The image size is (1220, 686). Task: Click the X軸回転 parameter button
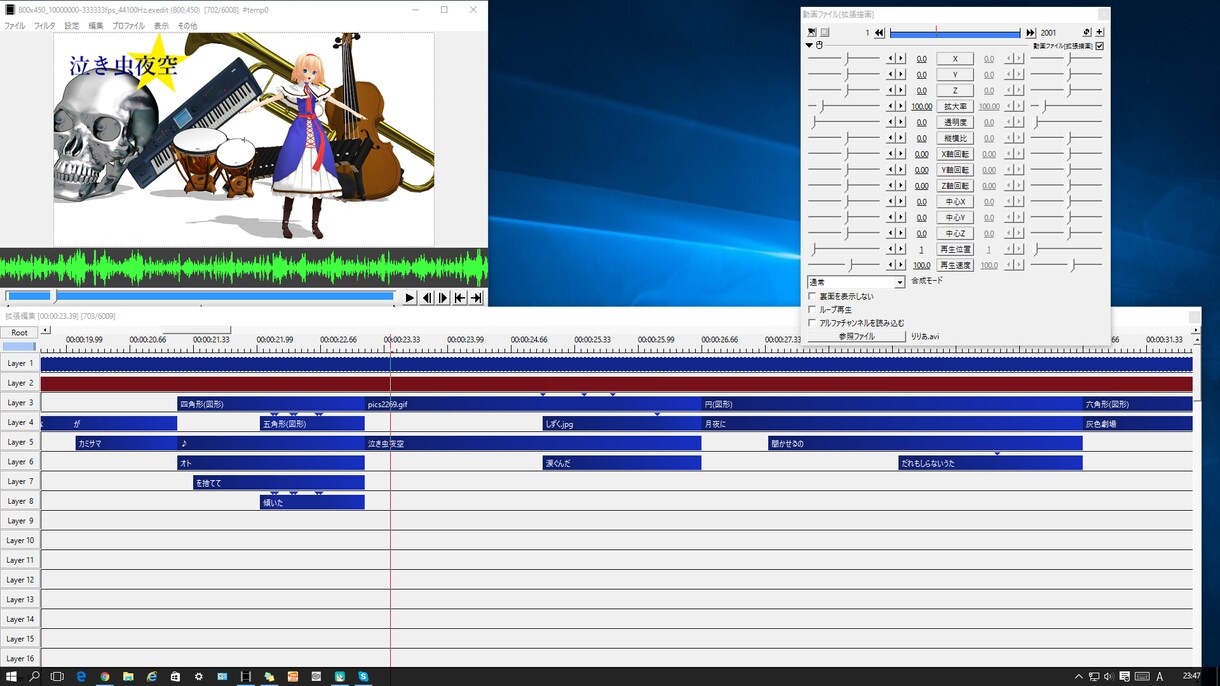coord(955,154)
